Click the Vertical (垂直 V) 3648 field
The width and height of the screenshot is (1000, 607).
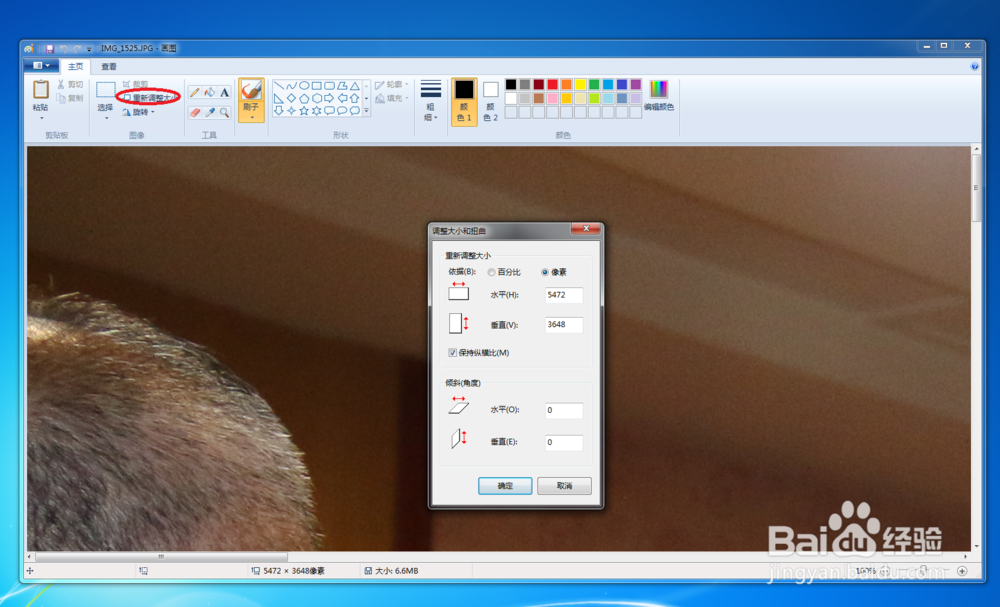(x=564, y=325)
